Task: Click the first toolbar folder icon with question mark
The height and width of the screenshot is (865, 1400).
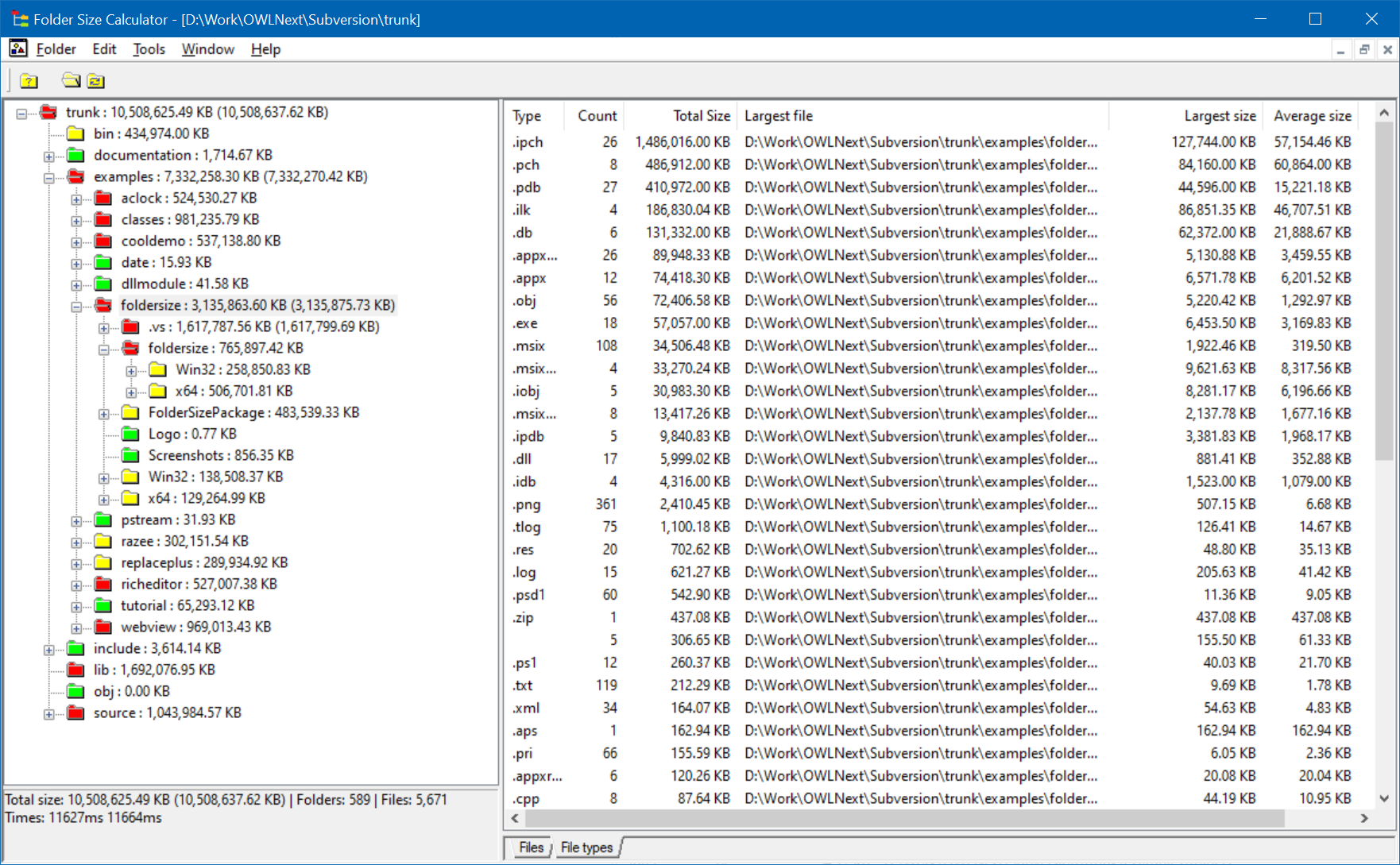Action: point(29,80)
